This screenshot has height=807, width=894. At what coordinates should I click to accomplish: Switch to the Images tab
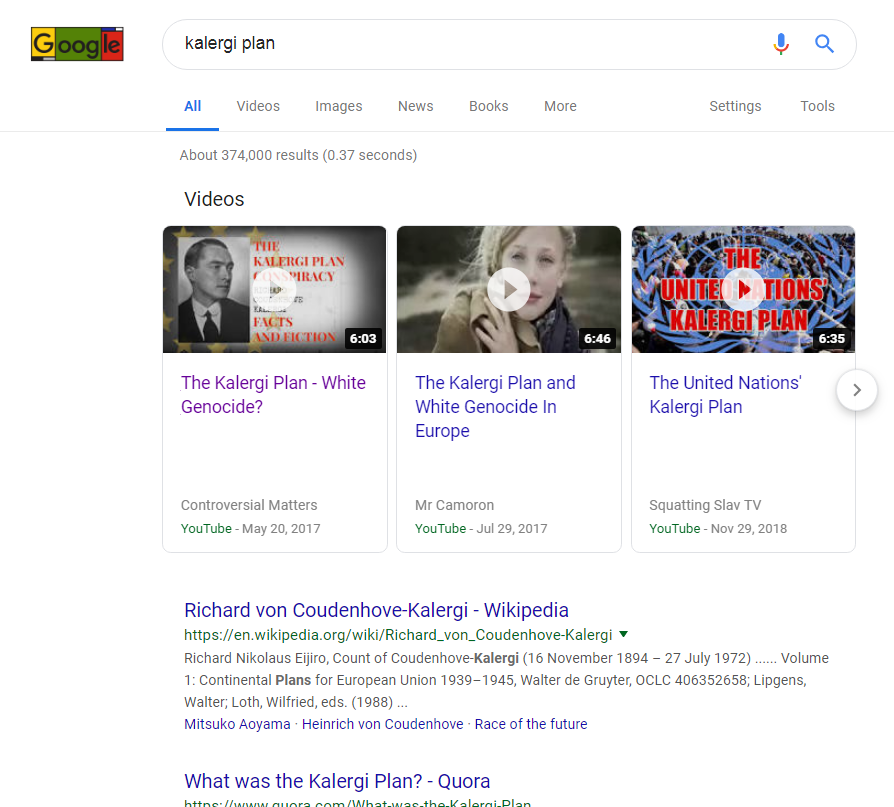tap(339, 106)
